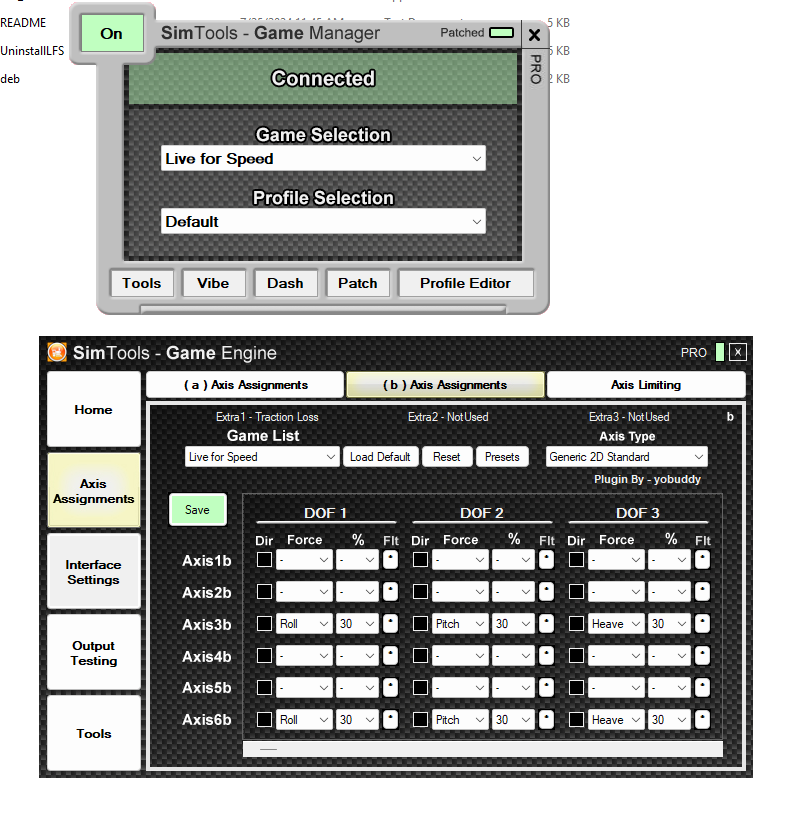
Task: Toggle Axis5b DOF 2 filter button
Action: click(546, 687)
